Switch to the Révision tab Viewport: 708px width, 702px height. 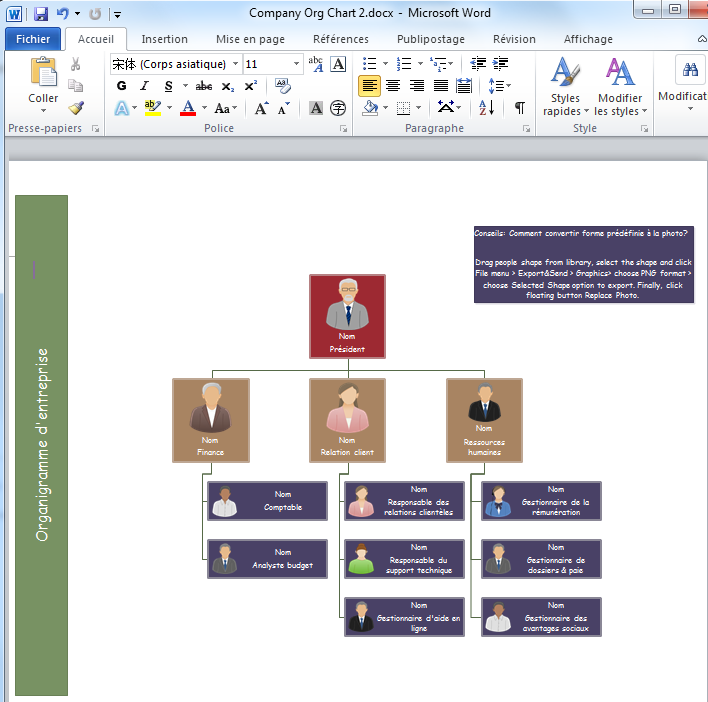pos(514,39)
